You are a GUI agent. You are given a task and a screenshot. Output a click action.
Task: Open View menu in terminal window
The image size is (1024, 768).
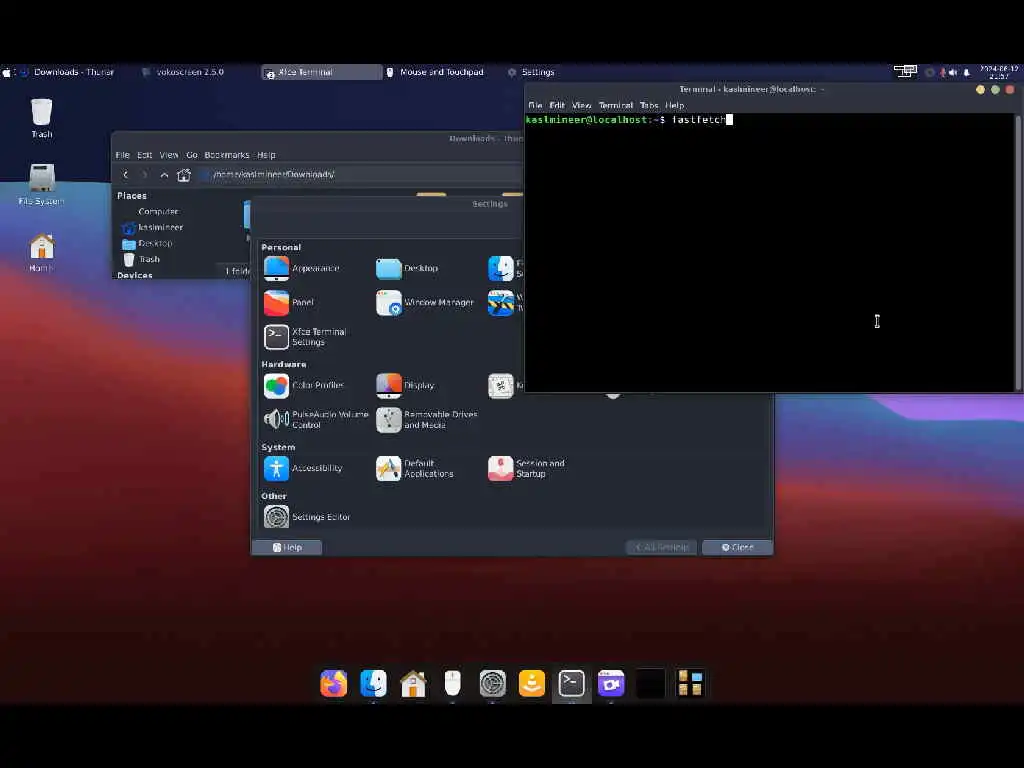(581, 106)
